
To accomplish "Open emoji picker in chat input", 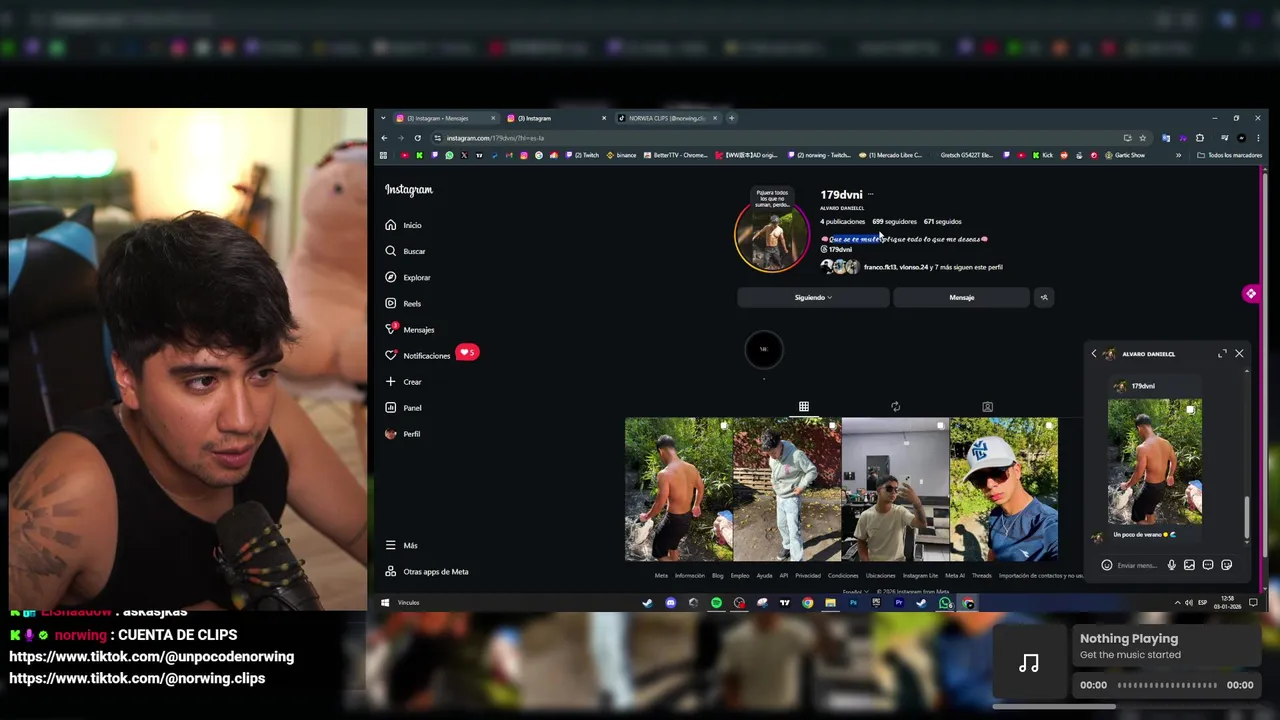I will pos(1106,565).
